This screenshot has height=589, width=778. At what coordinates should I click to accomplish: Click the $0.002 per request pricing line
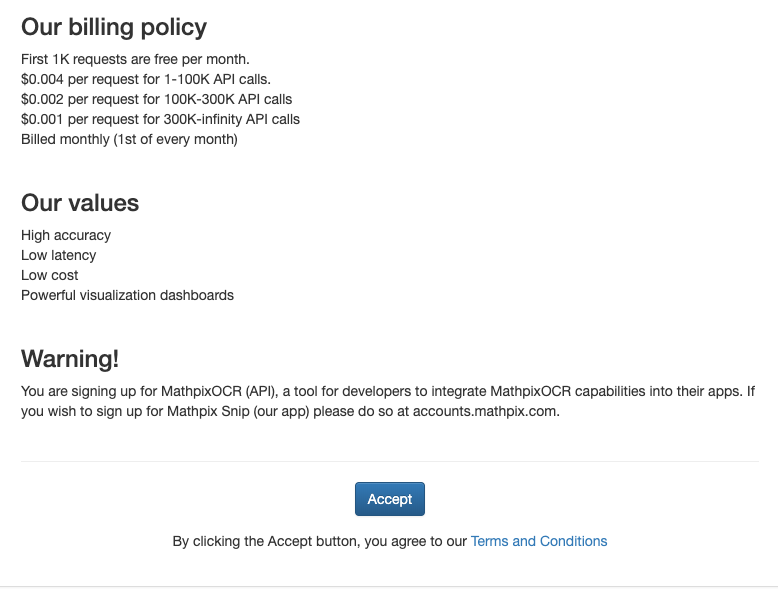[x=156, y=99]
